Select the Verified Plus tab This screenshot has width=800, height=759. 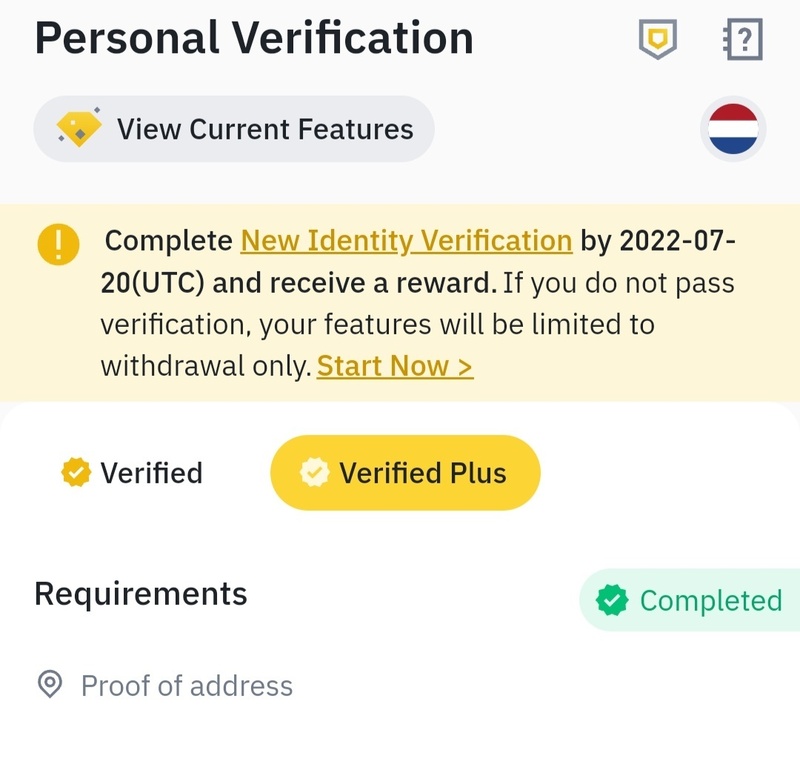[405, 472]
